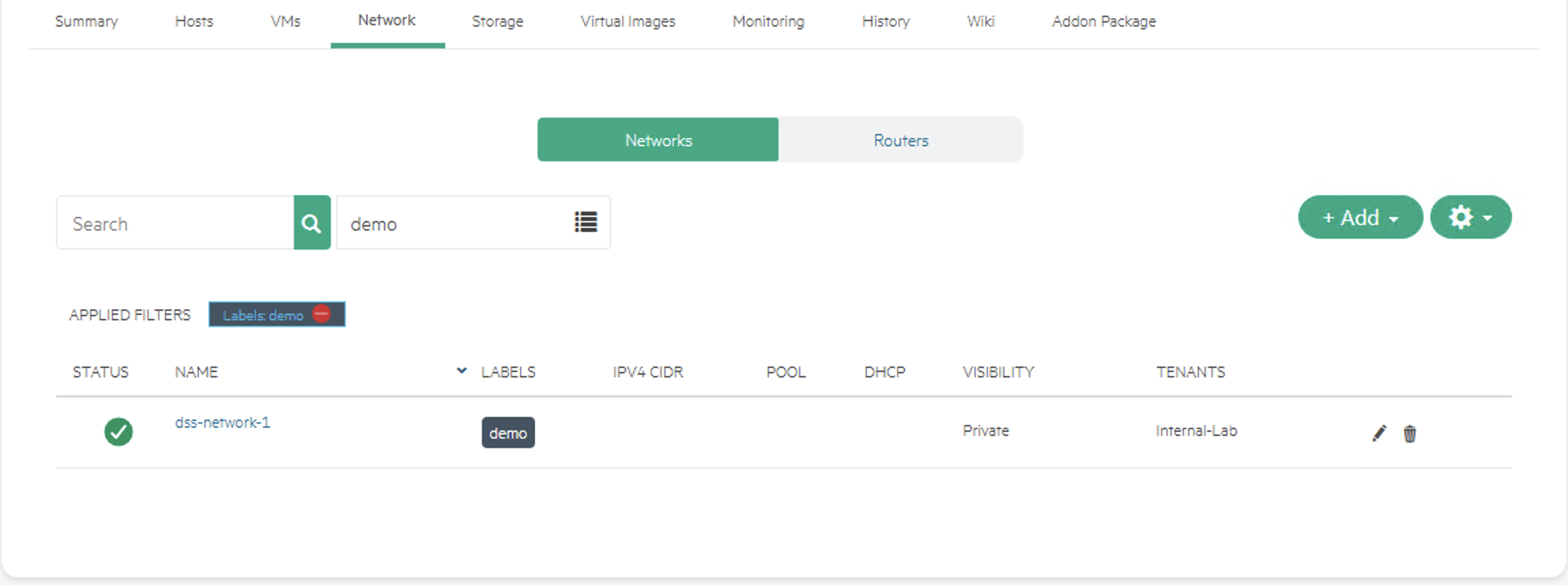Click the green status checkmark icon

[118, 431]
